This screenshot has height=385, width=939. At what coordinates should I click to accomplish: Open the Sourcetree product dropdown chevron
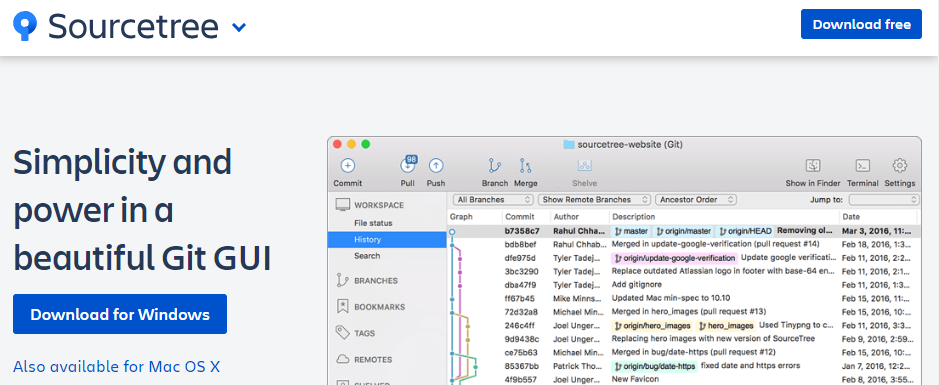239,27
